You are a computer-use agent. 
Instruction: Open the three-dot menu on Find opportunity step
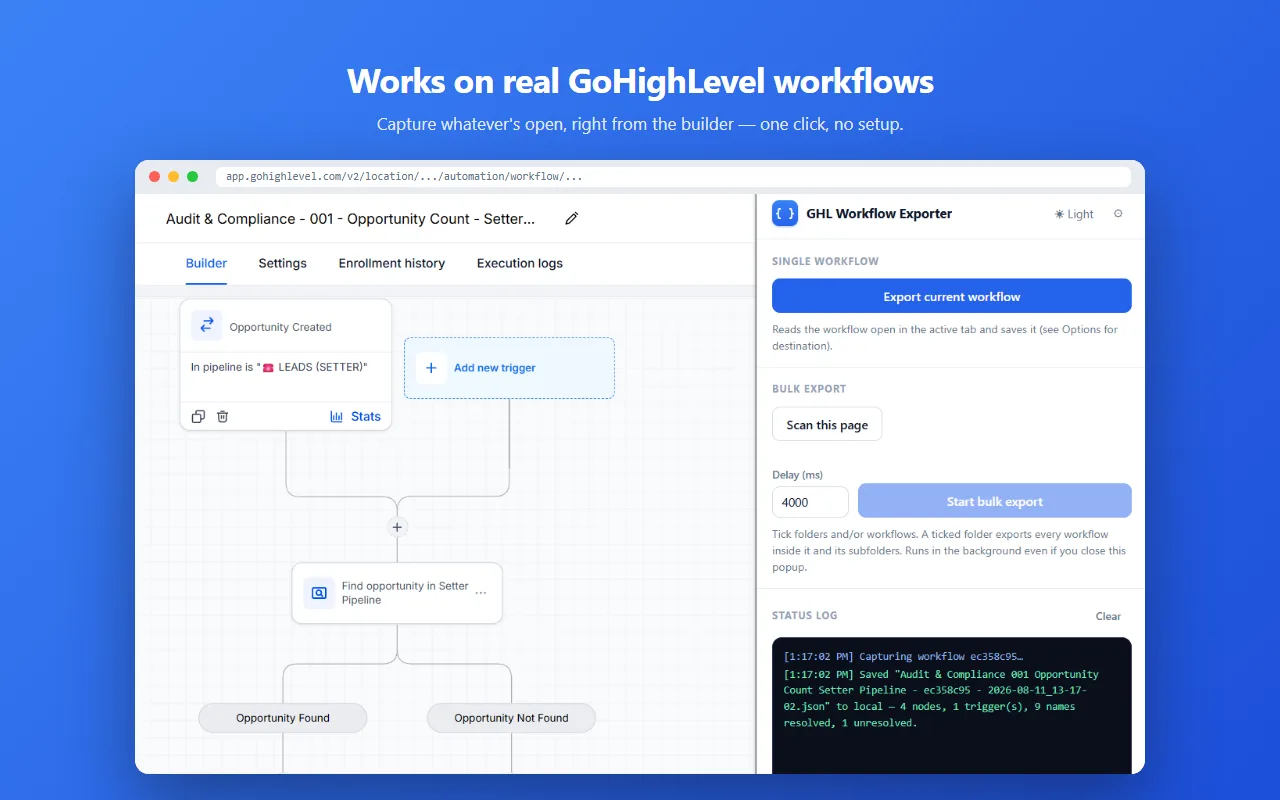click(x=481, y=593)
